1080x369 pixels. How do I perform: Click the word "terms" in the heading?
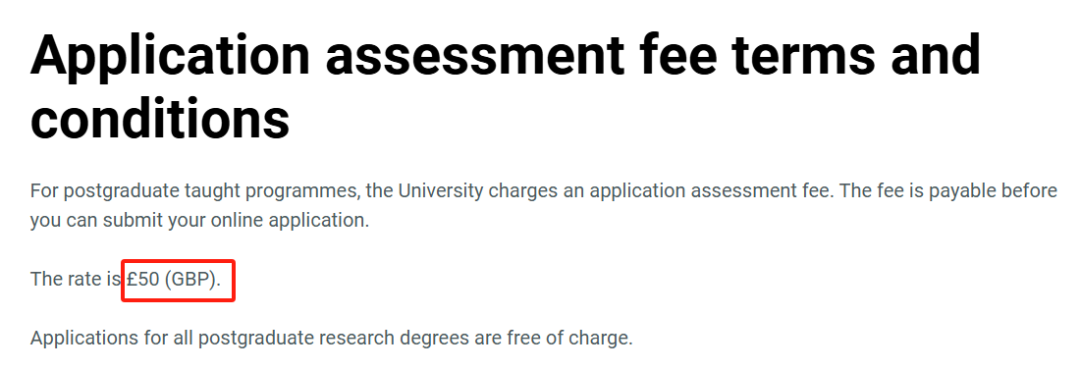point(802,56)
